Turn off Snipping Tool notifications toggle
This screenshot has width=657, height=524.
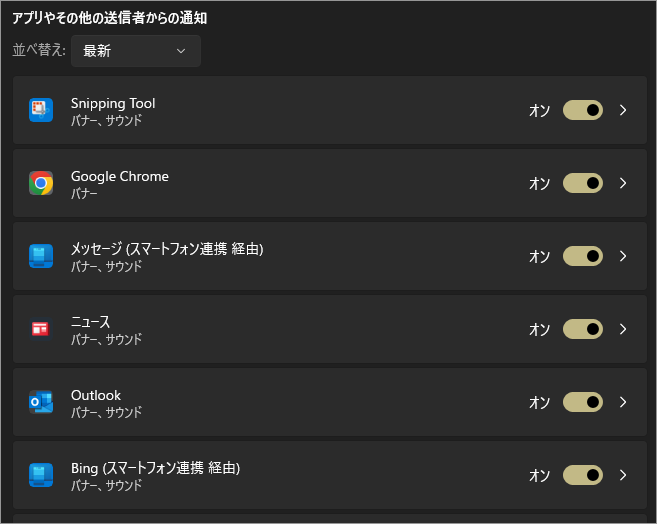[x=583, y=110]
